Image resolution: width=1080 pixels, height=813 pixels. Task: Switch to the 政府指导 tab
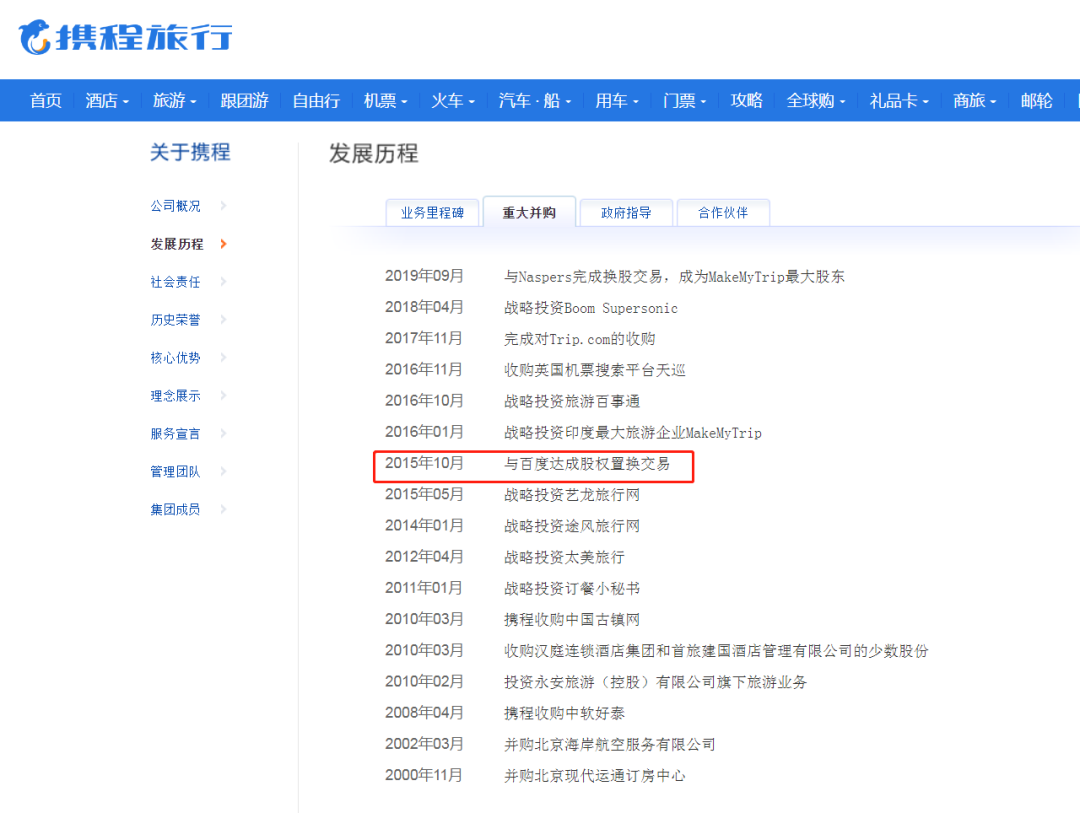[626, 212]
